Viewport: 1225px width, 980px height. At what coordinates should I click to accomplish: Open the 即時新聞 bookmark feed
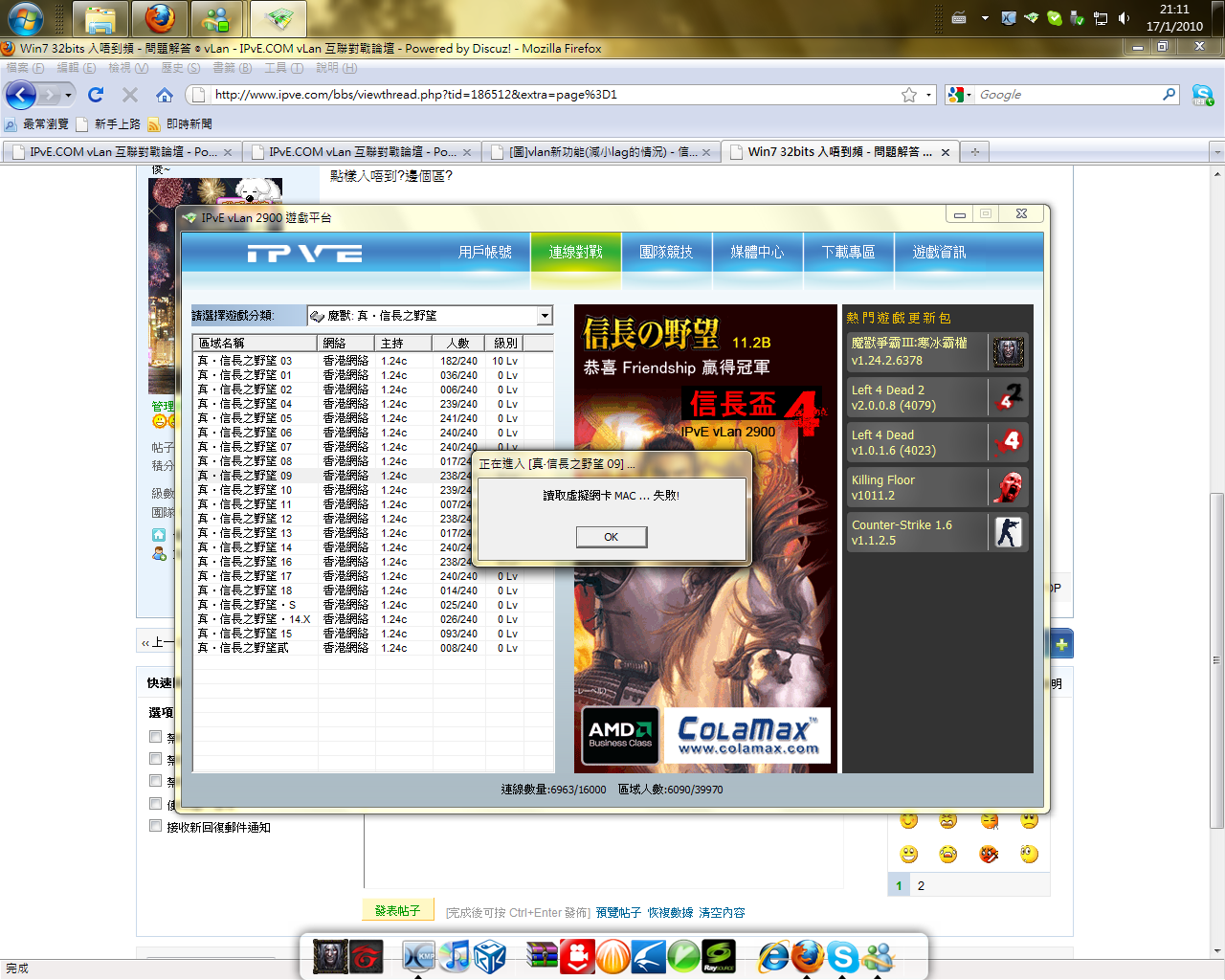(180, 124)
